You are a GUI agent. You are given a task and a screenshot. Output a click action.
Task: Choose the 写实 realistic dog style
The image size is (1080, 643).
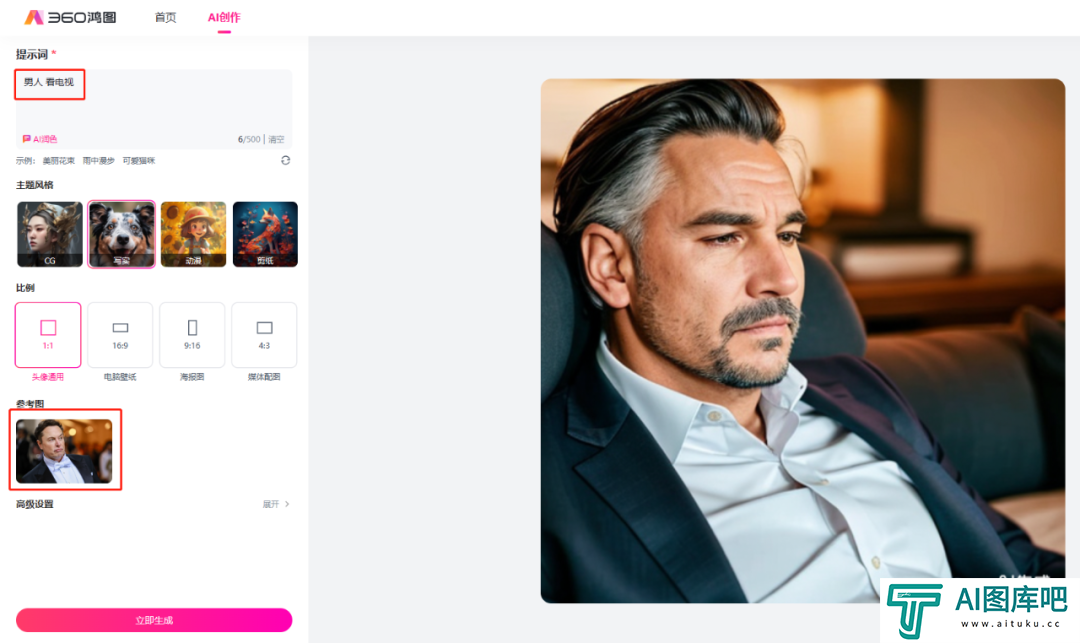(122, 234)
